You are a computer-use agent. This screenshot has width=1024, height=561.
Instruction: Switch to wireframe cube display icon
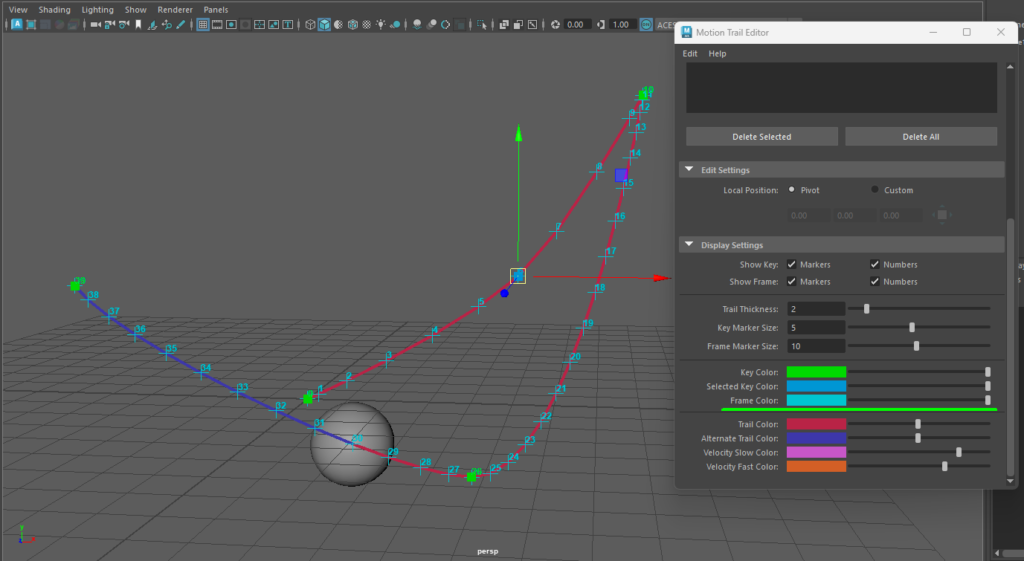[310, 24]
